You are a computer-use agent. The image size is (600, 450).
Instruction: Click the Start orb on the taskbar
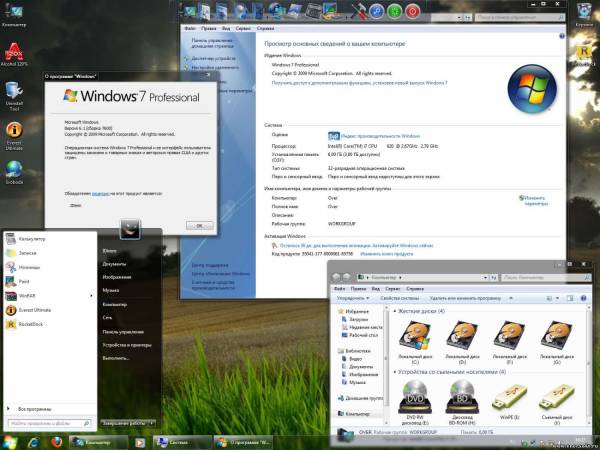[9, 442]
